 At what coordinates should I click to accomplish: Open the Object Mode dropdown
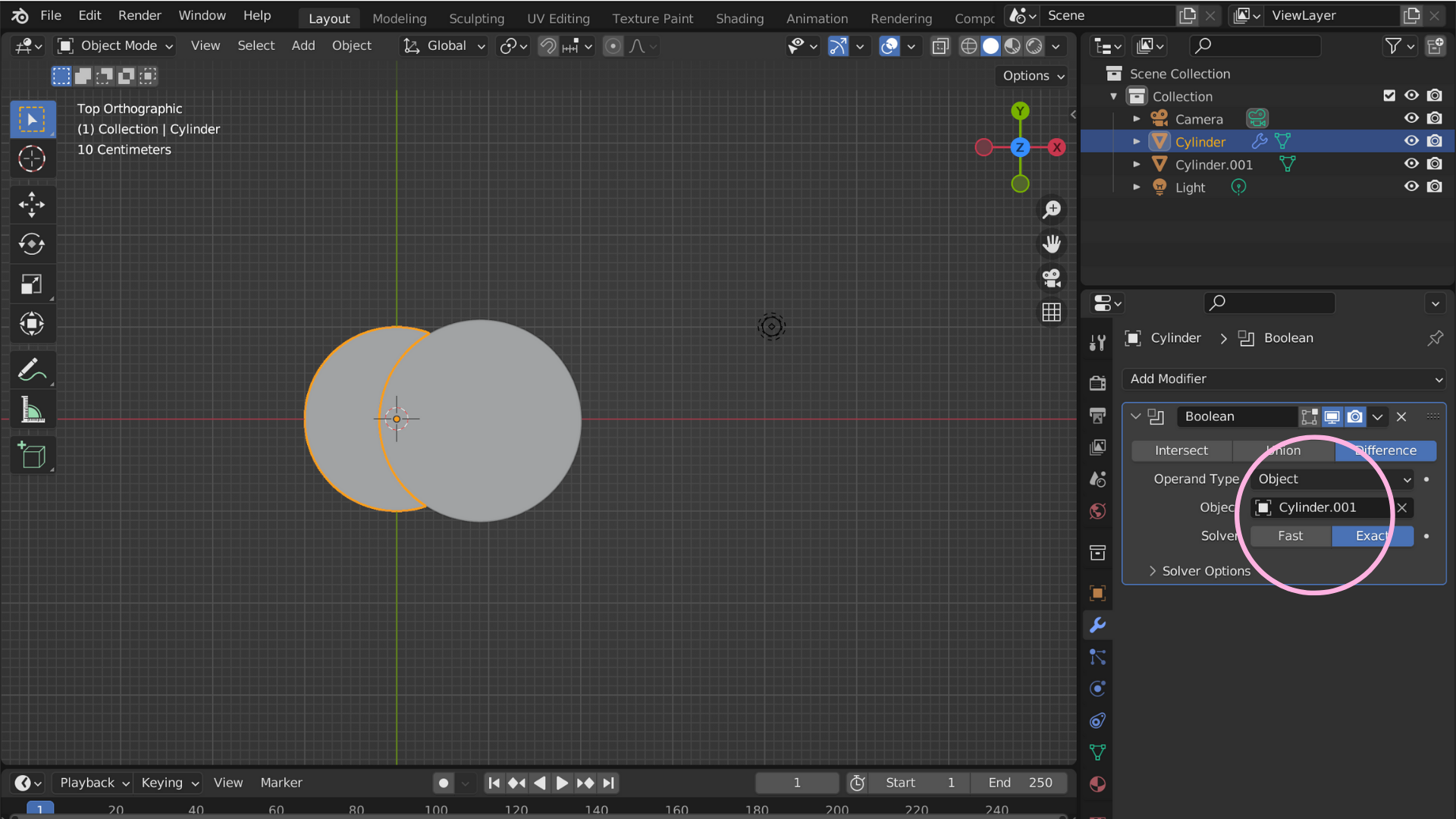click(114, 45)
